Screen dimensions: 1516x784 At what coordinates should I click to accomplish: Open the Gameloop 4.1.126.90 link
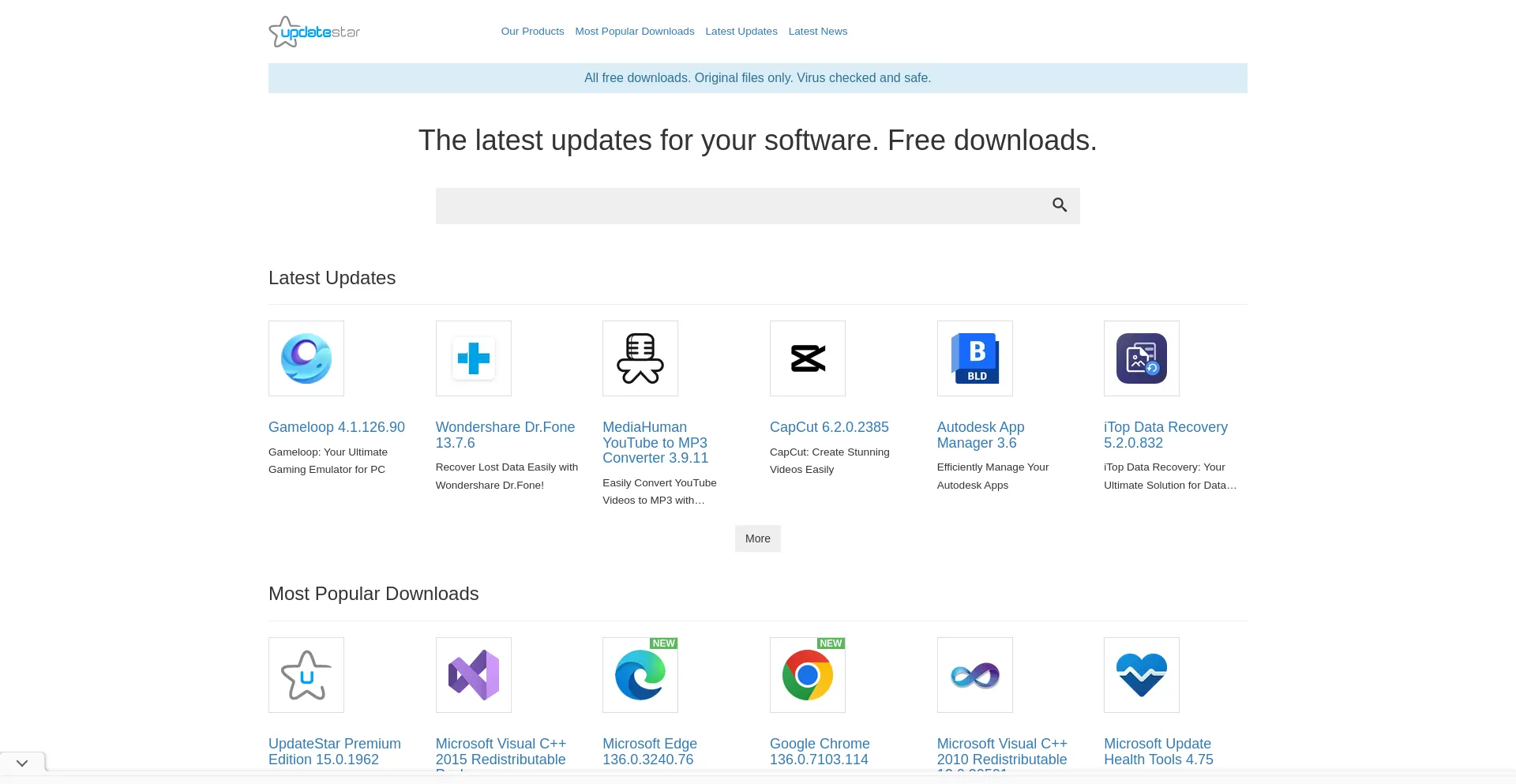tap(336, 427)
